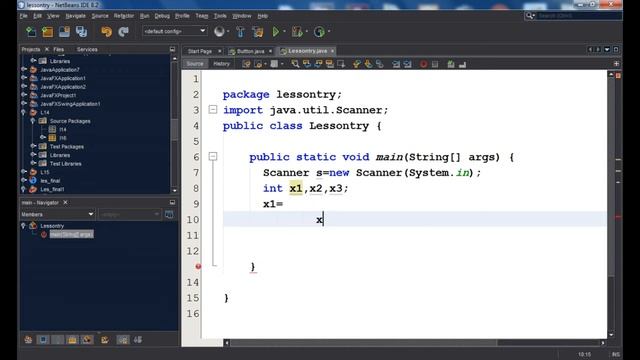This screenshot has width=640, height=360.
Task: Click the New Project toolbar icon
Action: [x=47, y=31]
